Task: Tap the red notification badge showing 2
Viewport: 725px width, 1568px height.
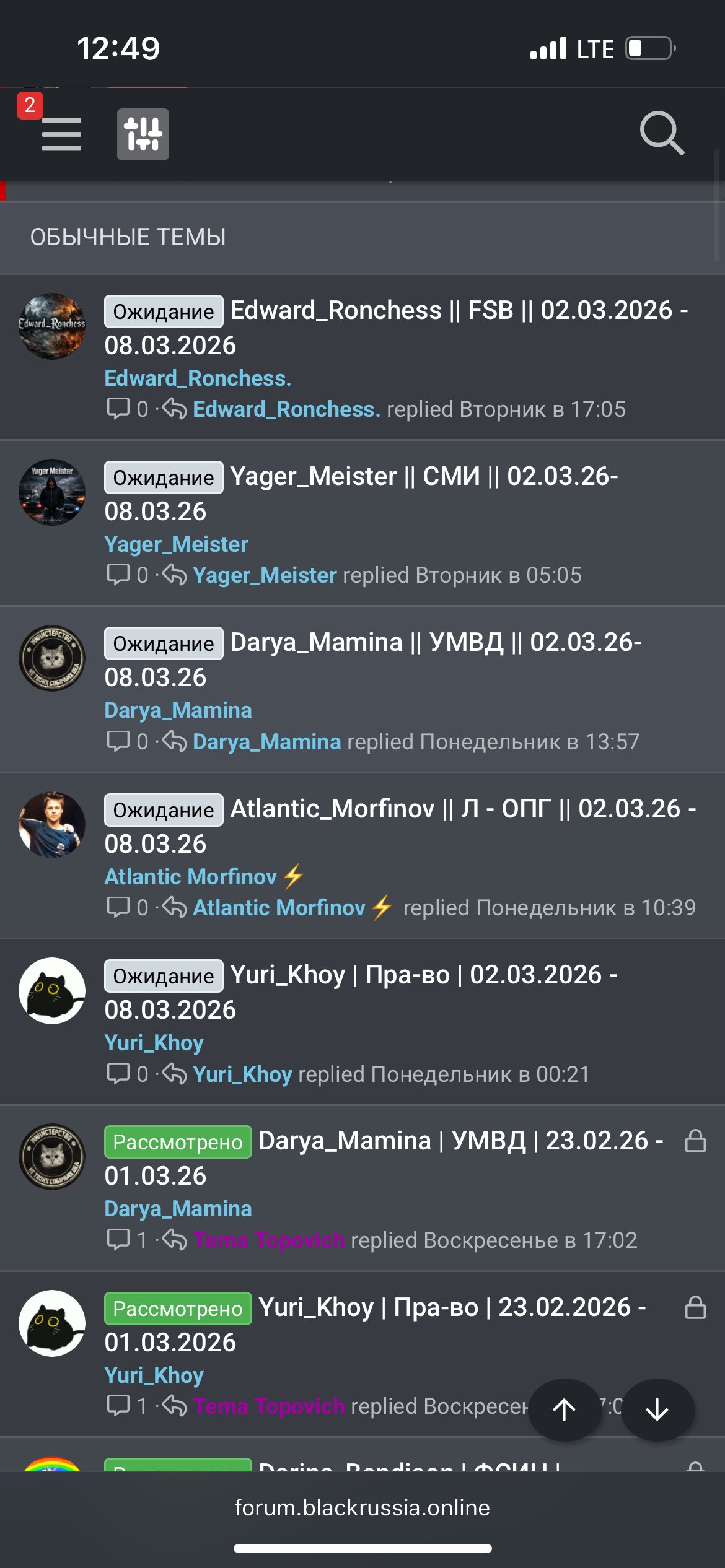Action: click(x=30, y=105)
